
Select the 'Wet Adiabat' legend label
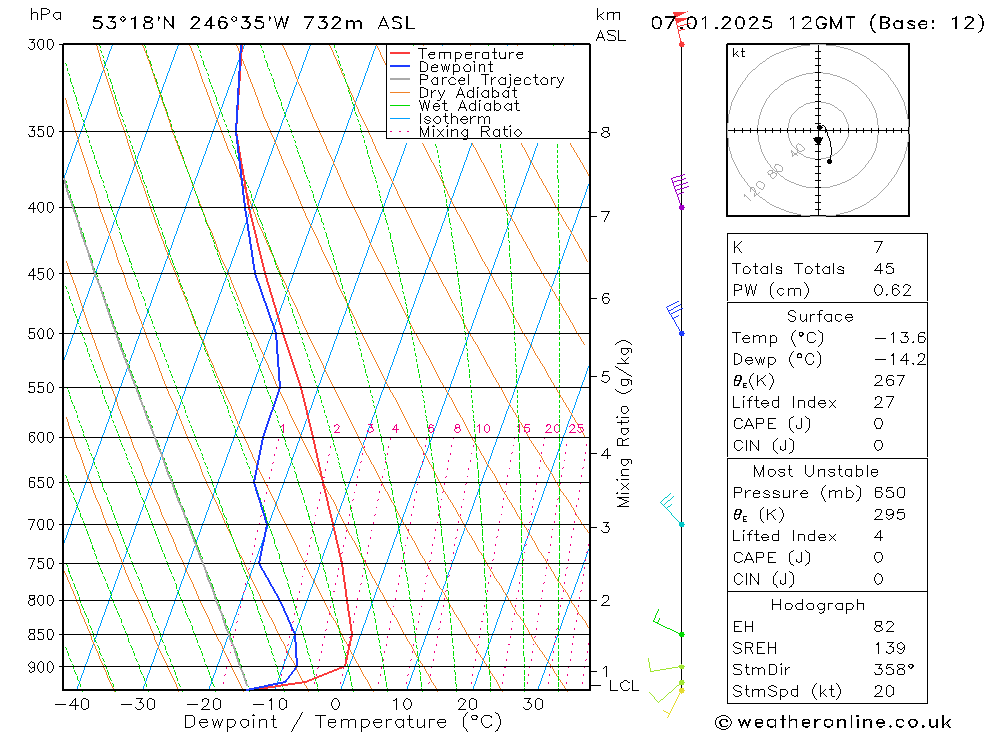(x=469, y=105)
